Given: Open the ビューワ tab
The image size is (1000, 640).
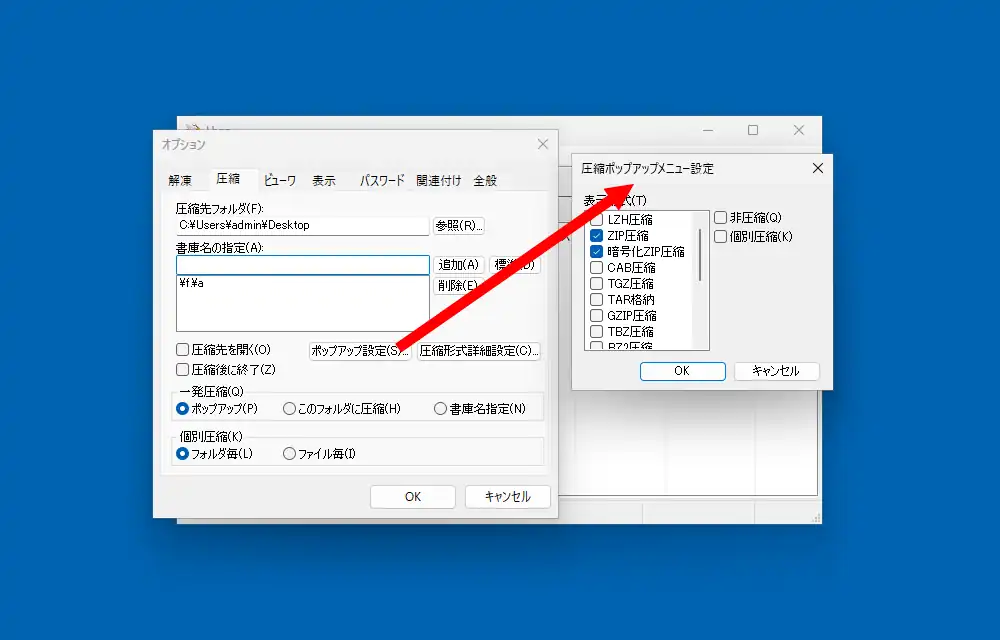Looking at the screenshot, I should pos(280,181).
